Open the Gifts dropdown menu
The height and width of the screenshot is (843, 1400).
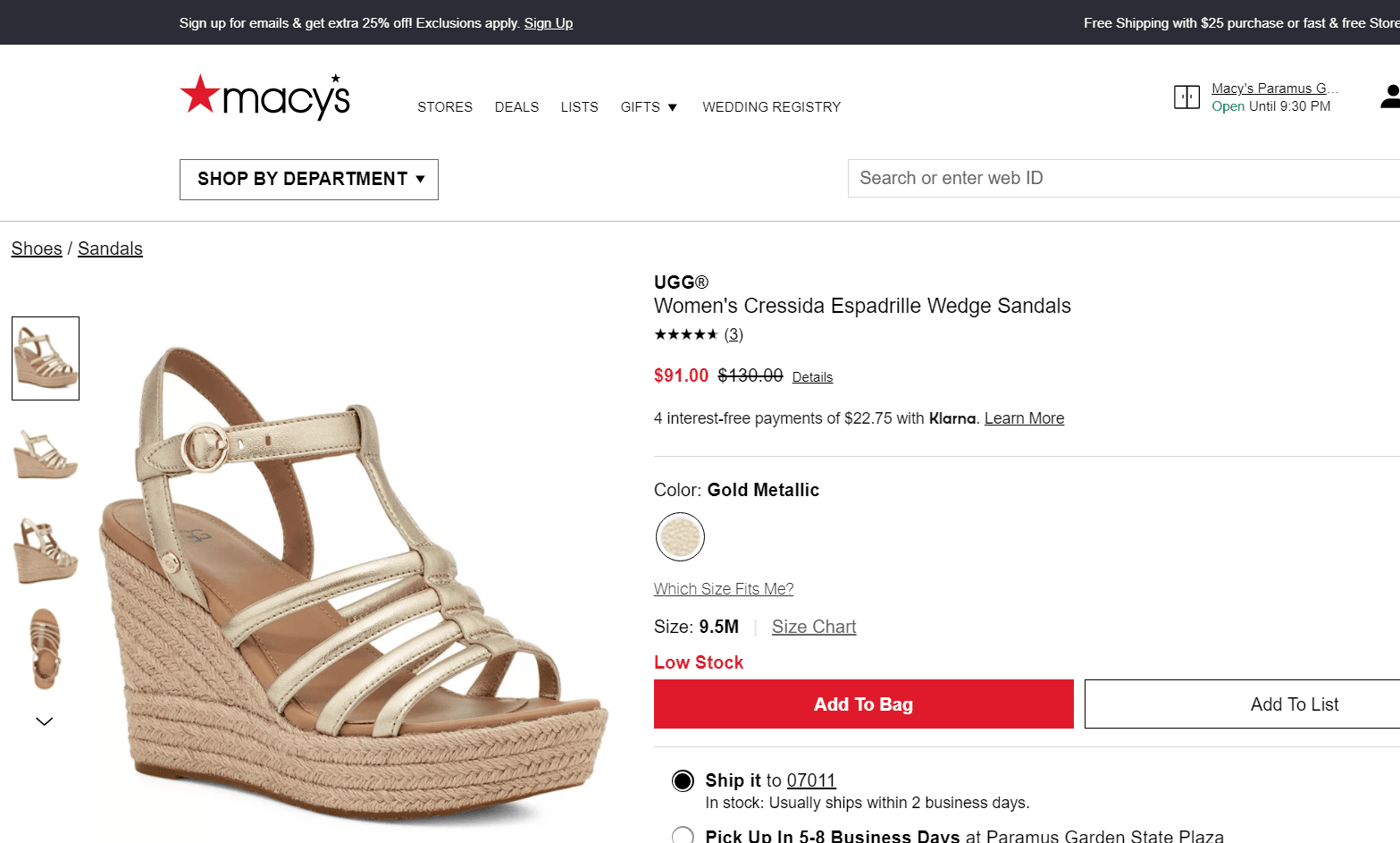coord(649,107)
